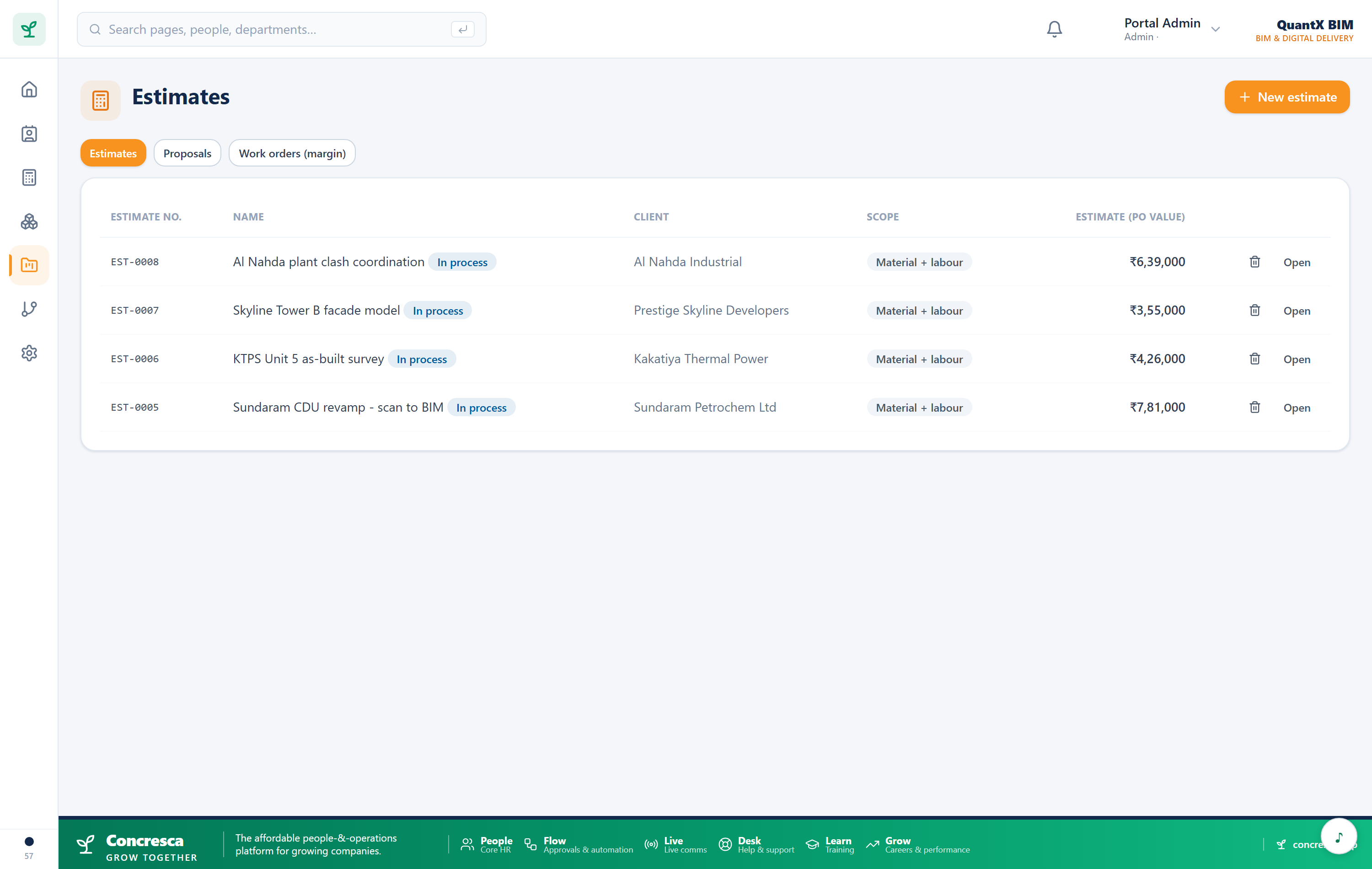The height and width of the screenshot is (869, 1372).
Task: Open Live comms footer link
Action: coord(675,844)
